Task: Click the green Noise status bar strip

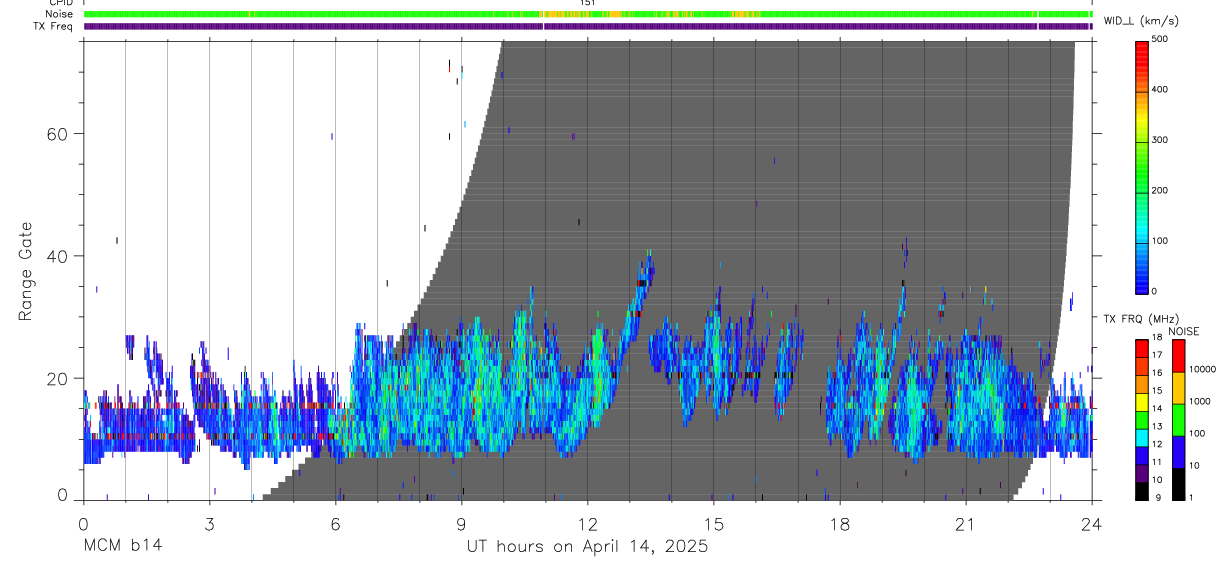Action: tap(588, 15)
